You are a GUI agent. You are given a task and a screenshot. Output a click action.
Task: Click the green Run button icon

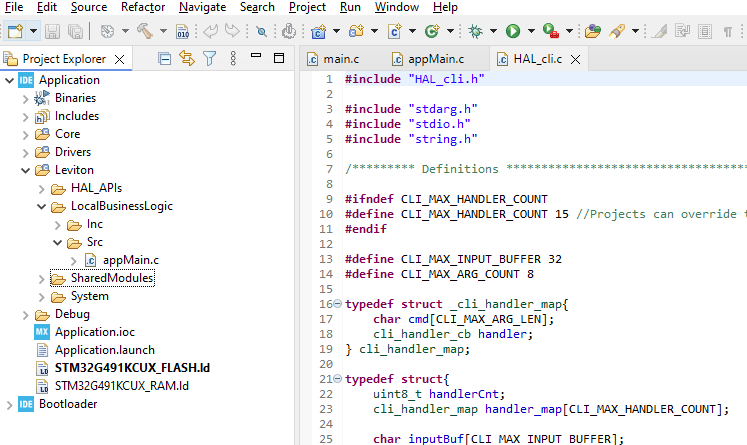(513, 31)
